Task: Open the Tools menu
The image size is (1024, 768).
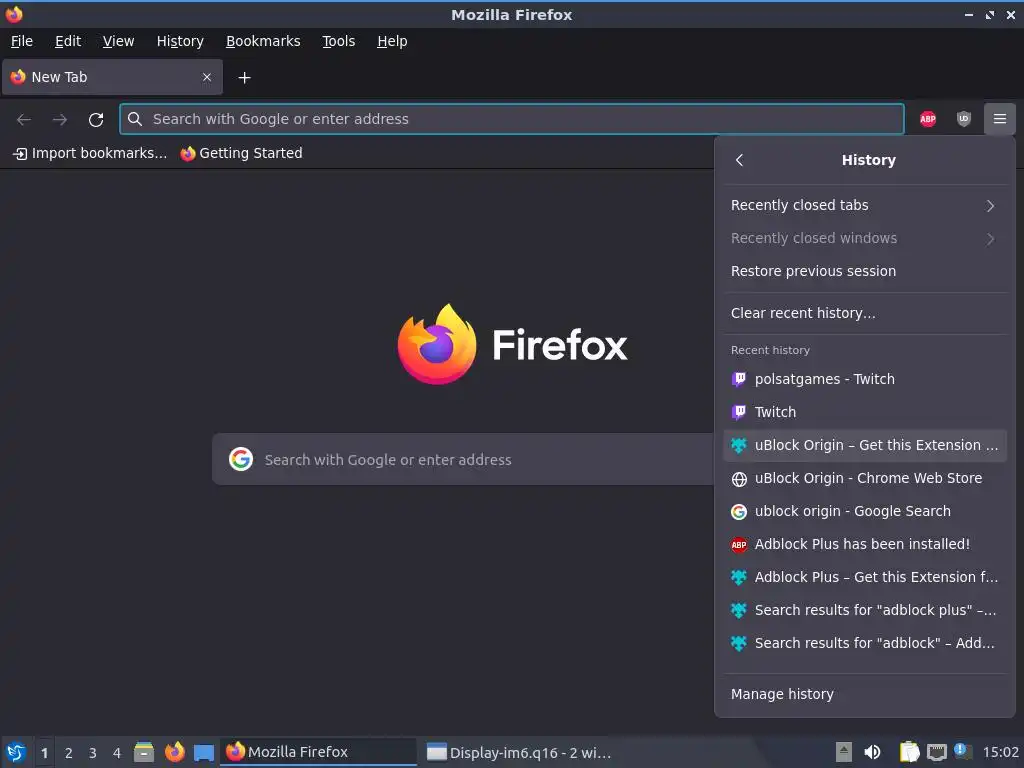Action: [338, 41]
